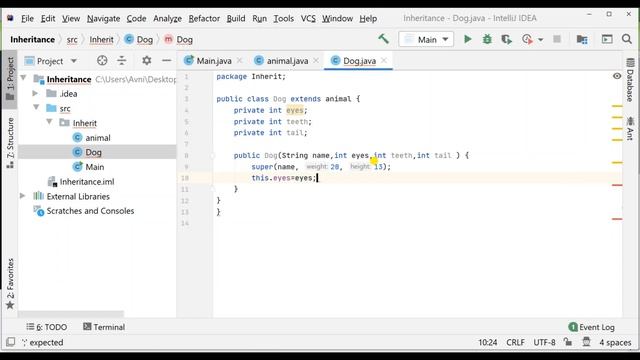The width and height of the screenshot is (640, 360).
Task: Click the Search Everywhere magnifier
Action: (x=627, y=39)
